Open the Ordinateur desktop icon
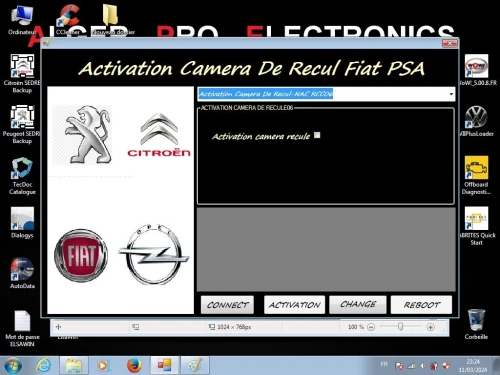Screen dimensions: 500x375 click(22, 20)
